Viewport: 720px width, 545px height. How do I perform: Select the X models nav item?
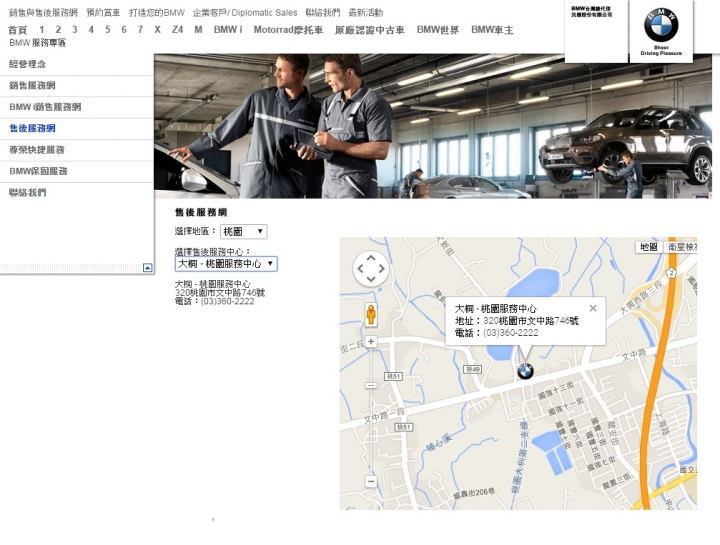click(x=158, y=30)
